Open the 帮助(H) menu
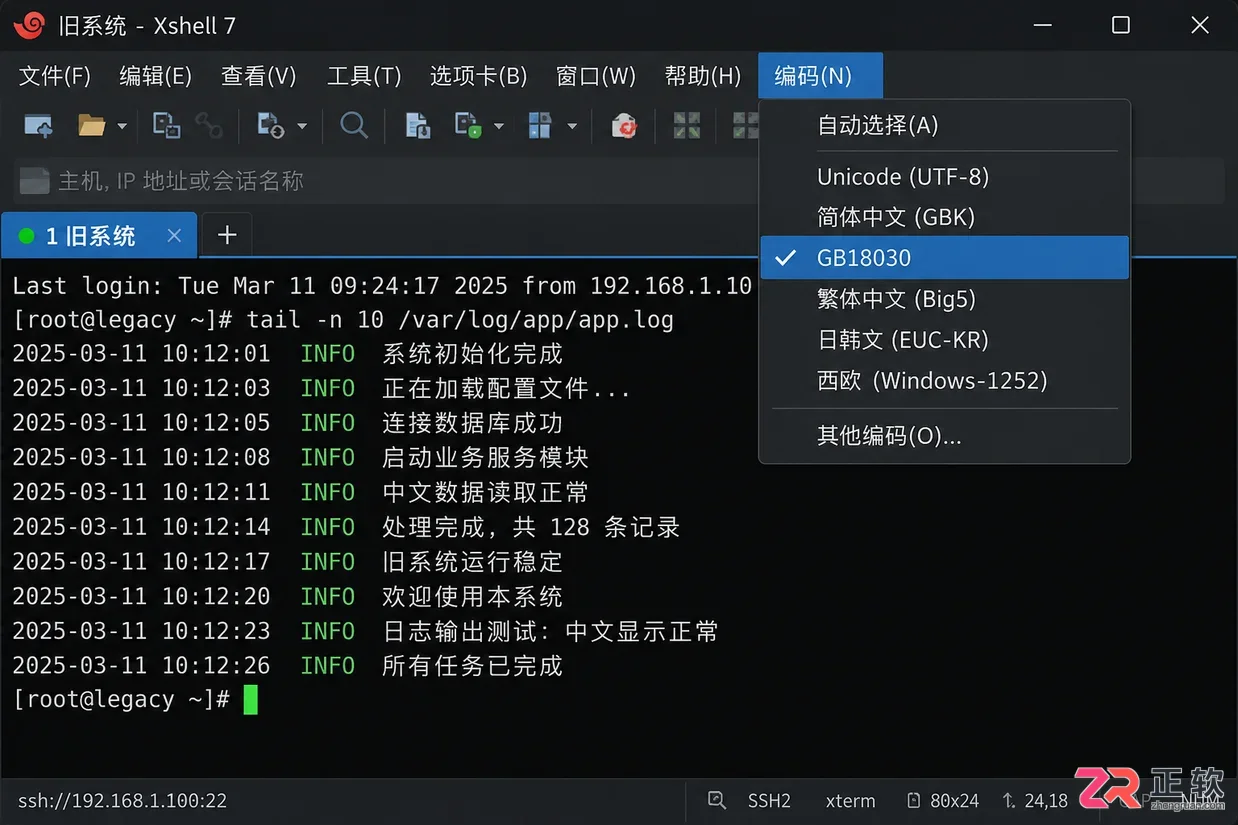This screenshot has height=825, width=1238. pyautogui.click(x=703, y=76)
